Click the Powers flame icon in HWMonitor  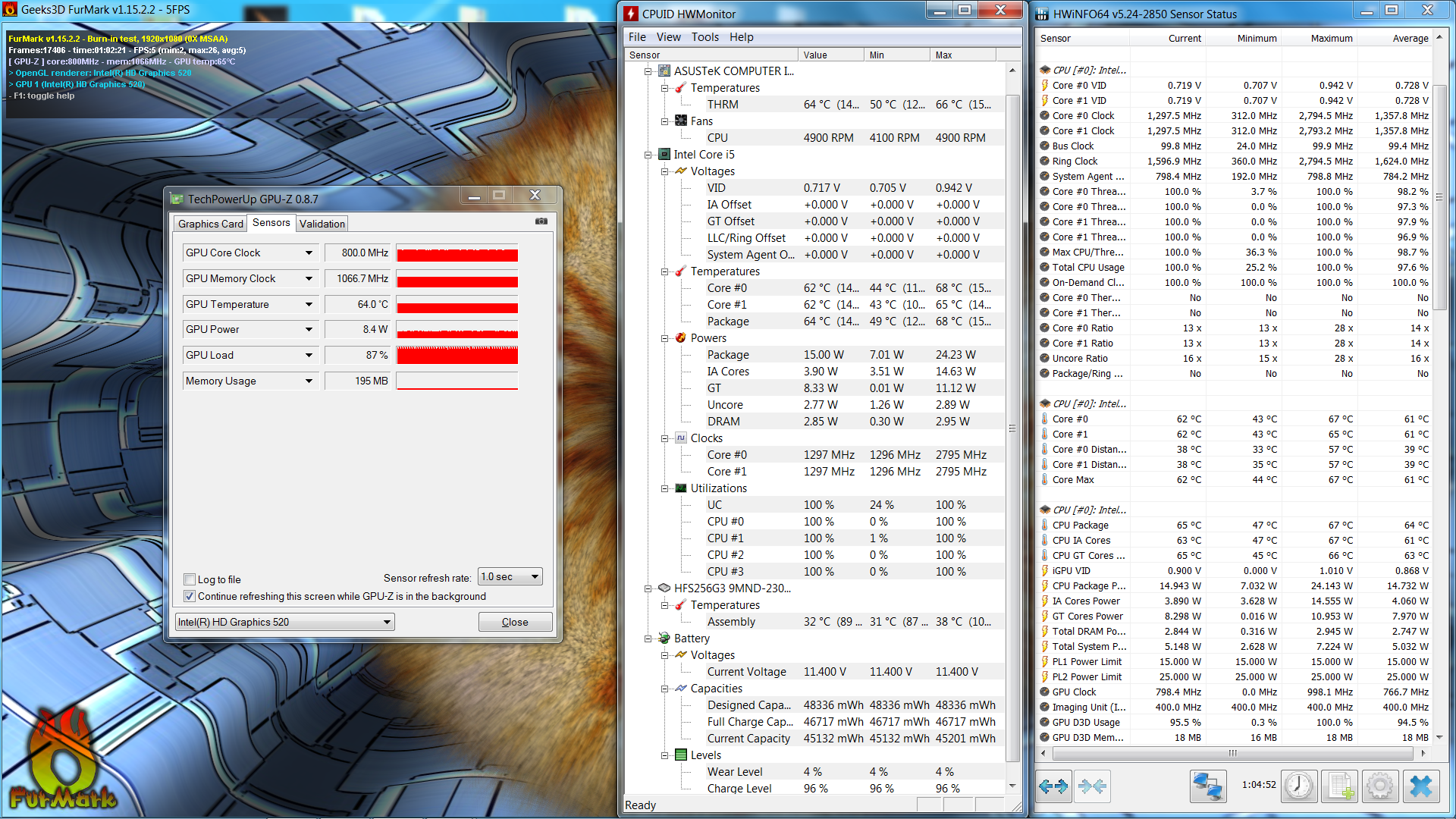(x=681, y=337)
